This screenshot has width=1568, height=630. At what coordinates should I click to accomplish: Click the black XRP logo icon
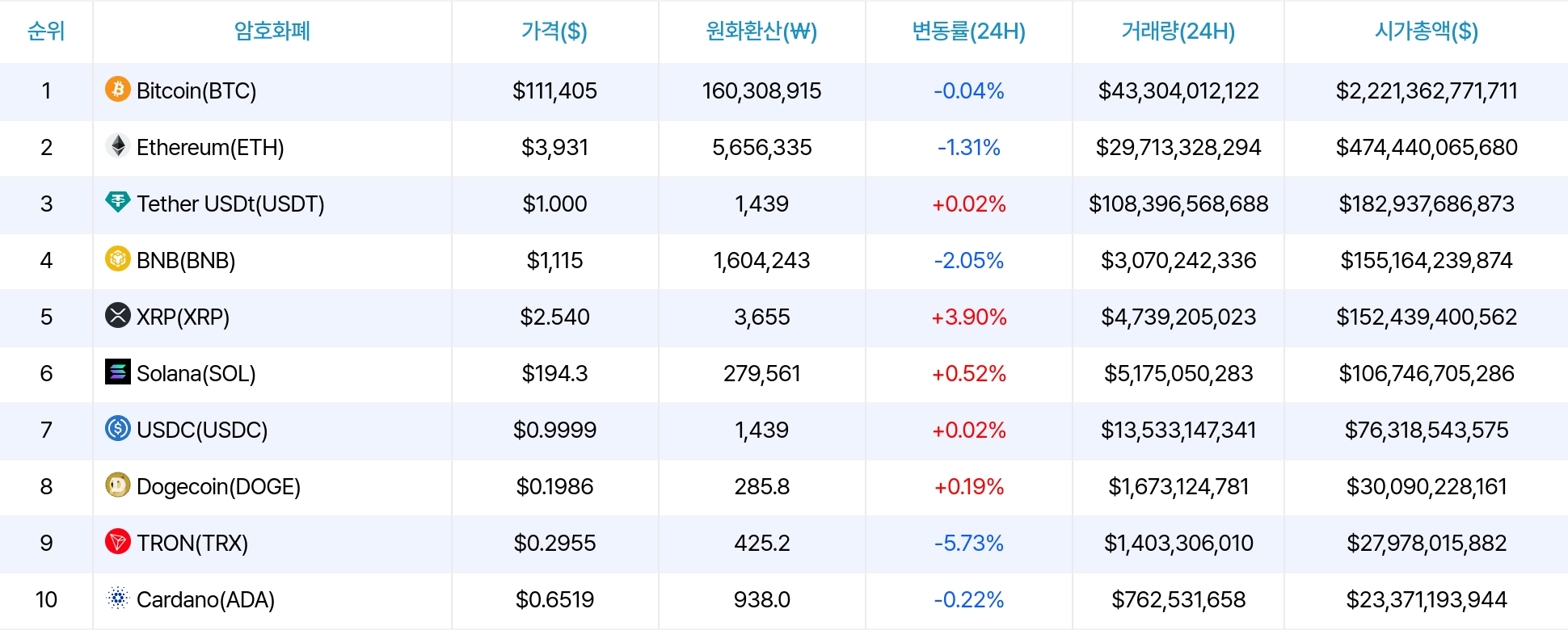pyautogui.click(x=118, y=315)
